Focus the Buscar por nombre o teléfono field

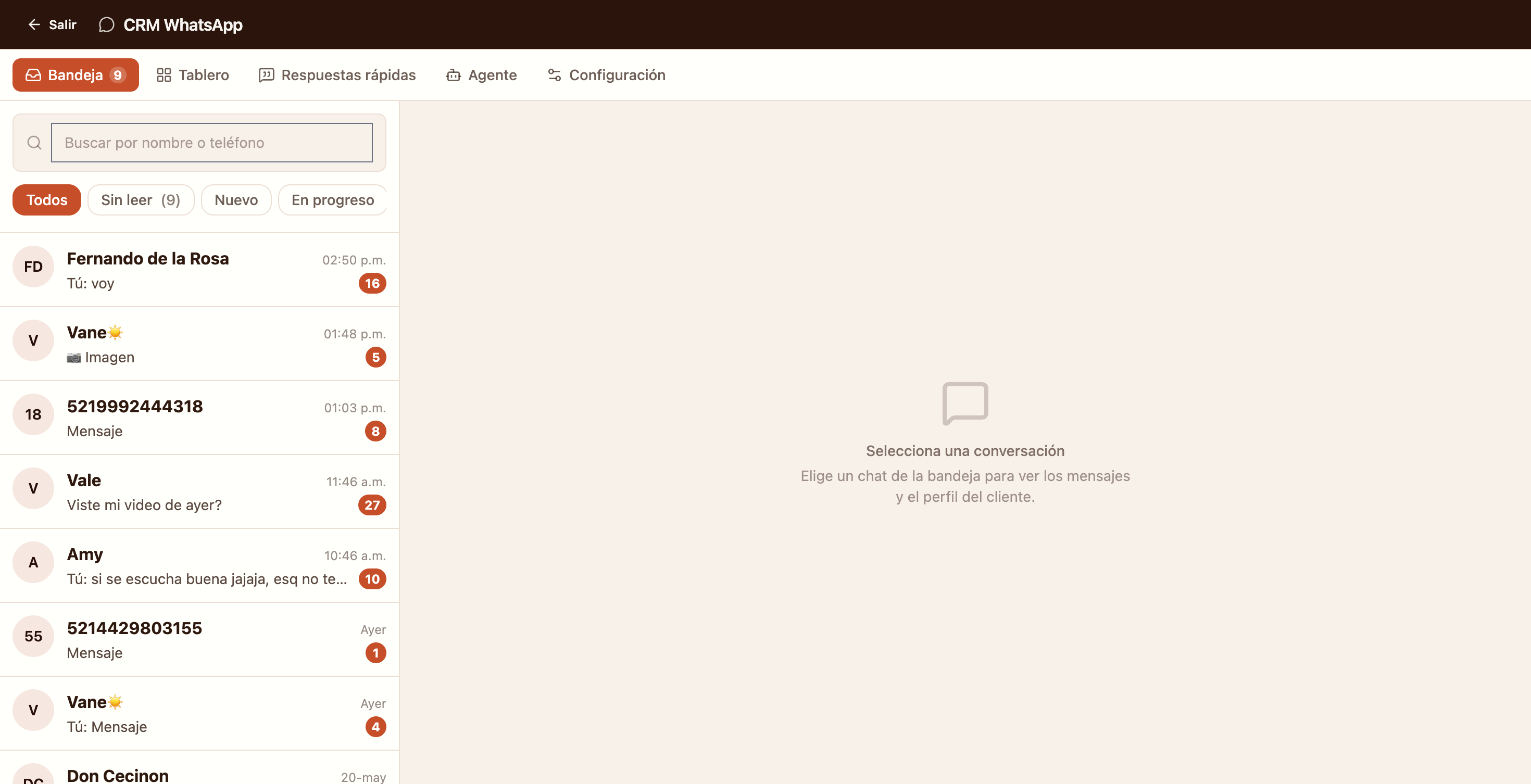[211, 143]
